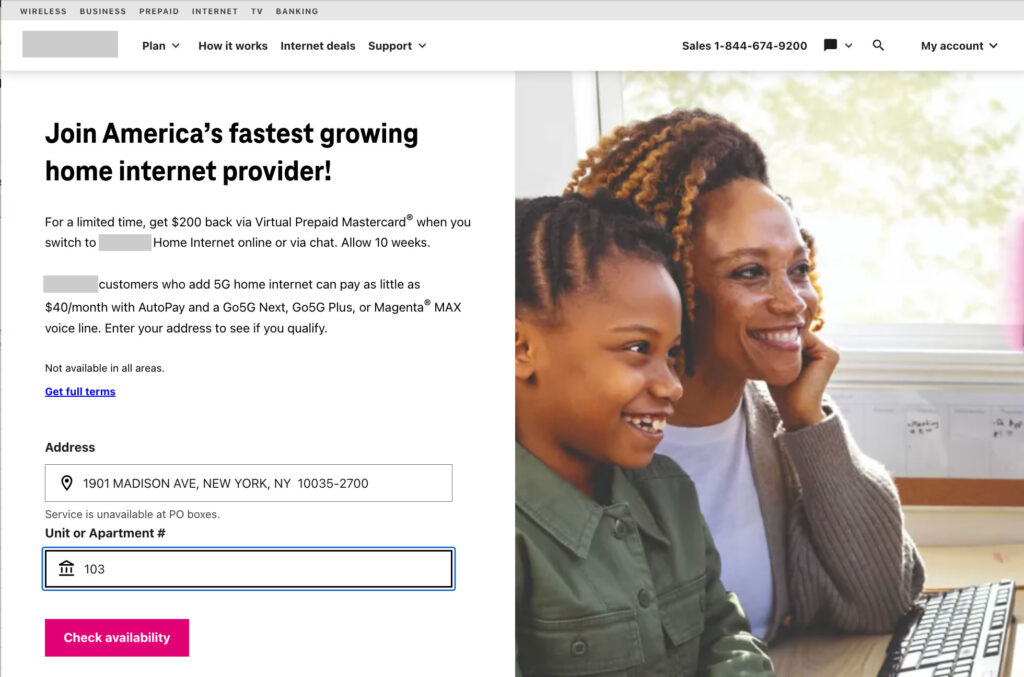Expand the Plan dropdown menu
The width and height of the screenshot is (1024, 677).
point(161,46)
